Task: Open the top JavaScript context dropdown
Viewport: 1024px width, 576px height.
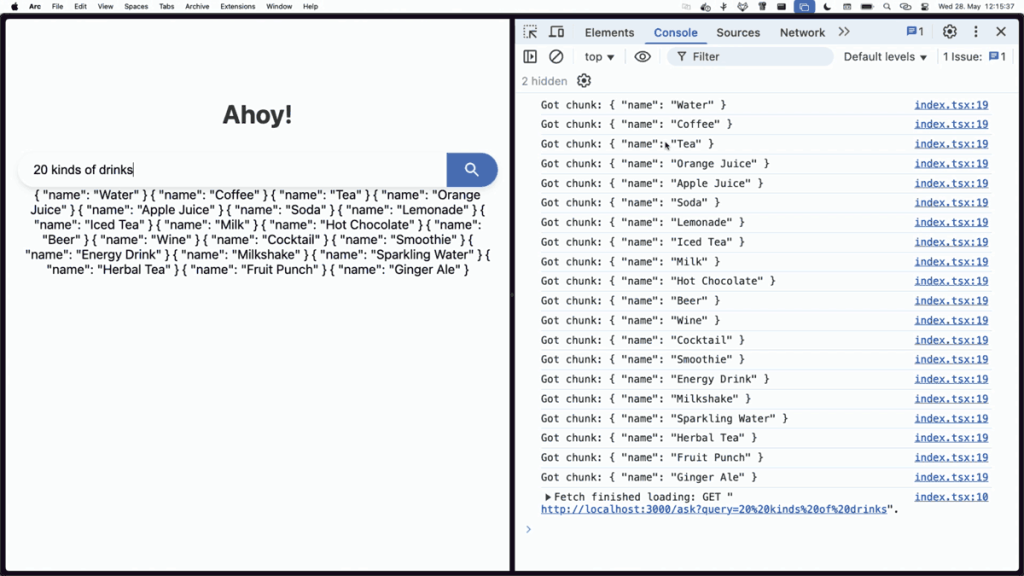Action: (600, 57)
